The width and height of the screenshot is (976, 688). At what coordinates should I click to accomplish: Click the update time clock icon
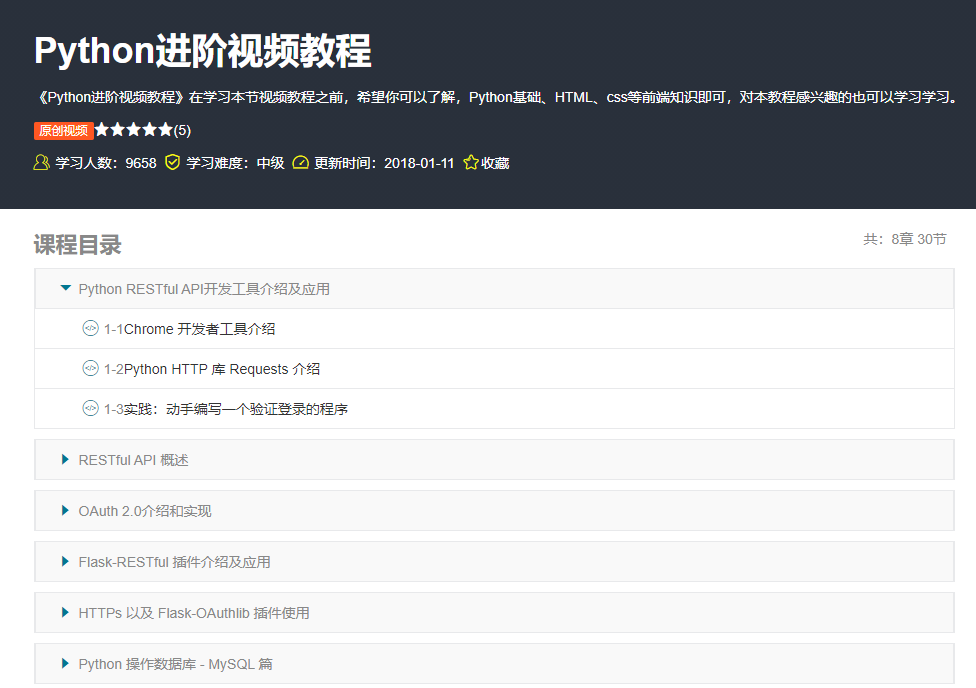point(301,163)
